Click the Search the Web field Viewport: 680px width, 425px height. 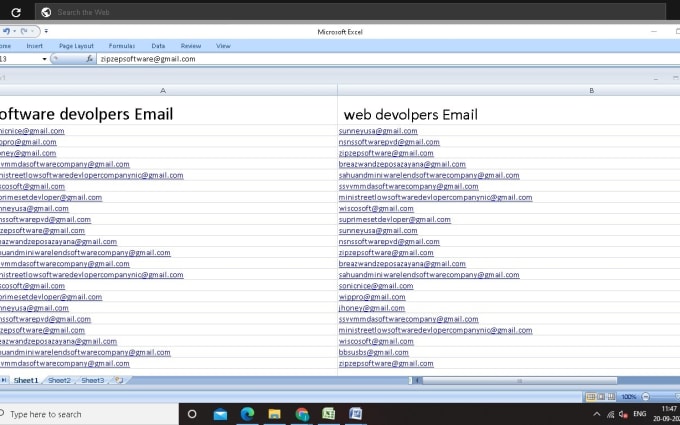tap(350, 12)
